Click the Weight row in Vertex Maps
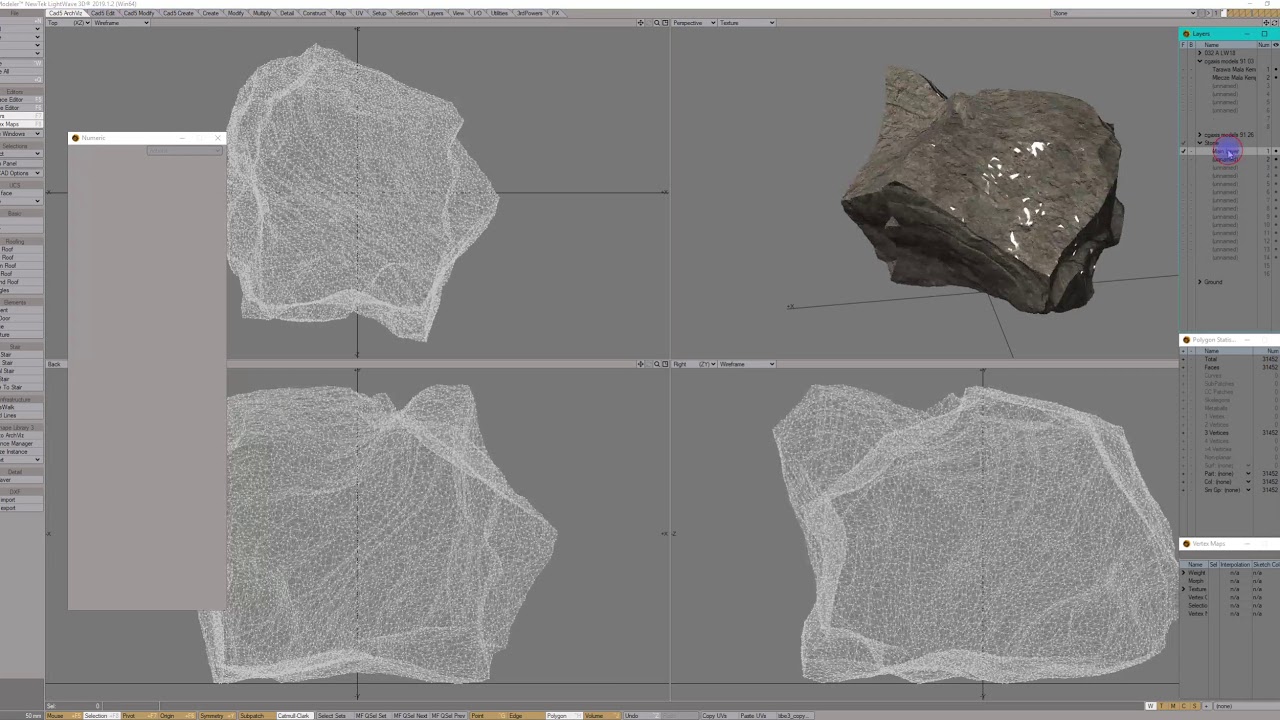 [x=1230, y=573]
